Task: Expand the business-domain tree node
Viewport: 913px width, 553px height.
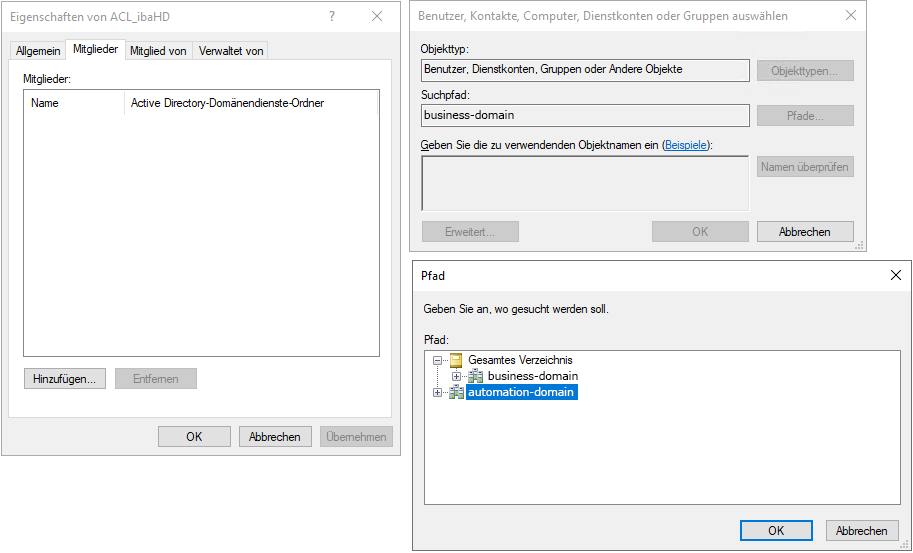Action: [456, 376]
